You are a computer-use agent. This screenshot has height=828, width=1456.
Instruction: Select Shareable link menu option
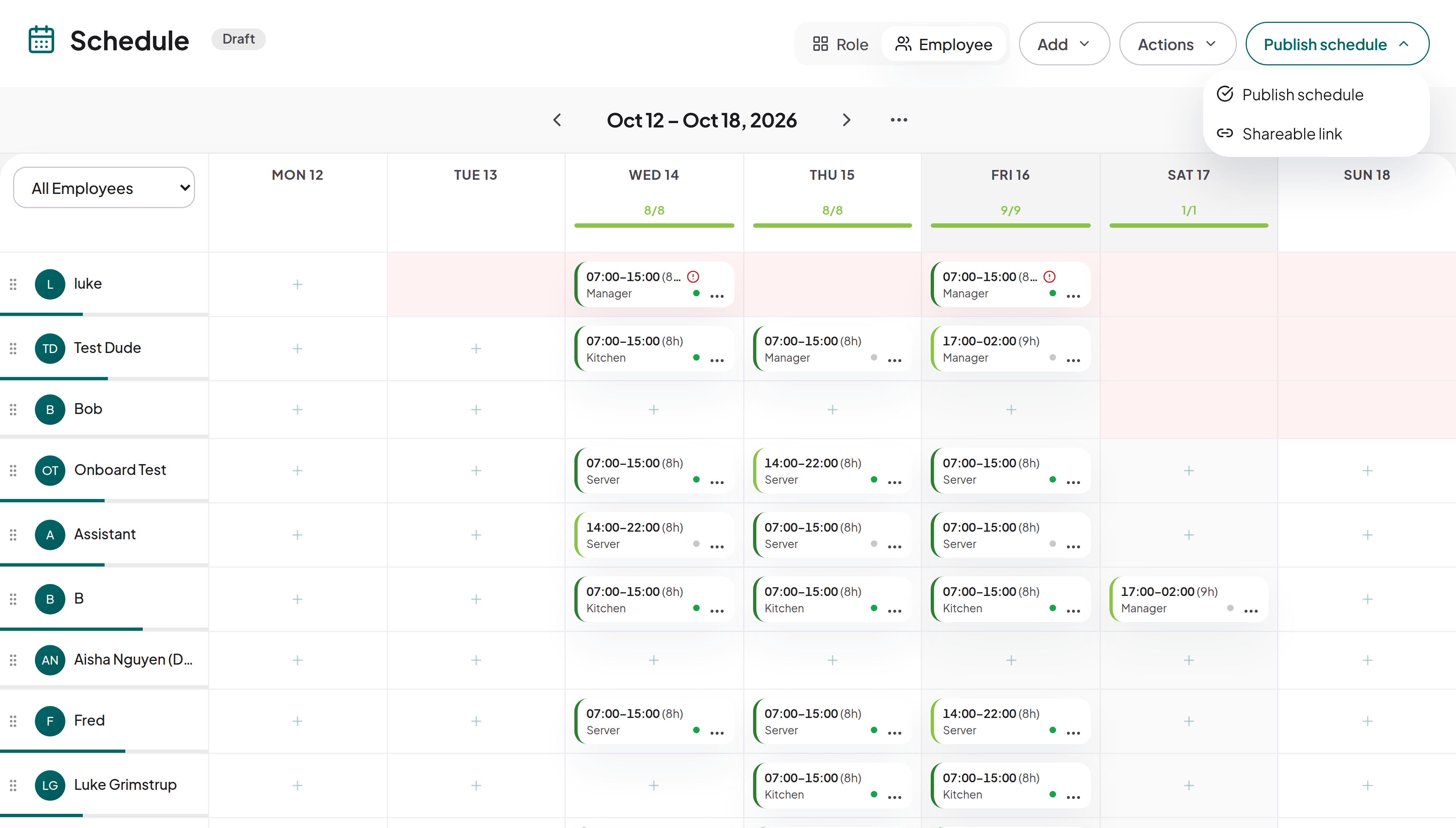tap(1316, 134)
